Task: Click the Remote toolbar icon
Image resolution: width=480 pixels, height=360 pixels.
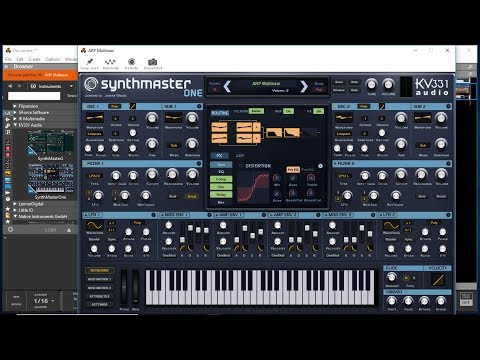Action: click(132, 62)
